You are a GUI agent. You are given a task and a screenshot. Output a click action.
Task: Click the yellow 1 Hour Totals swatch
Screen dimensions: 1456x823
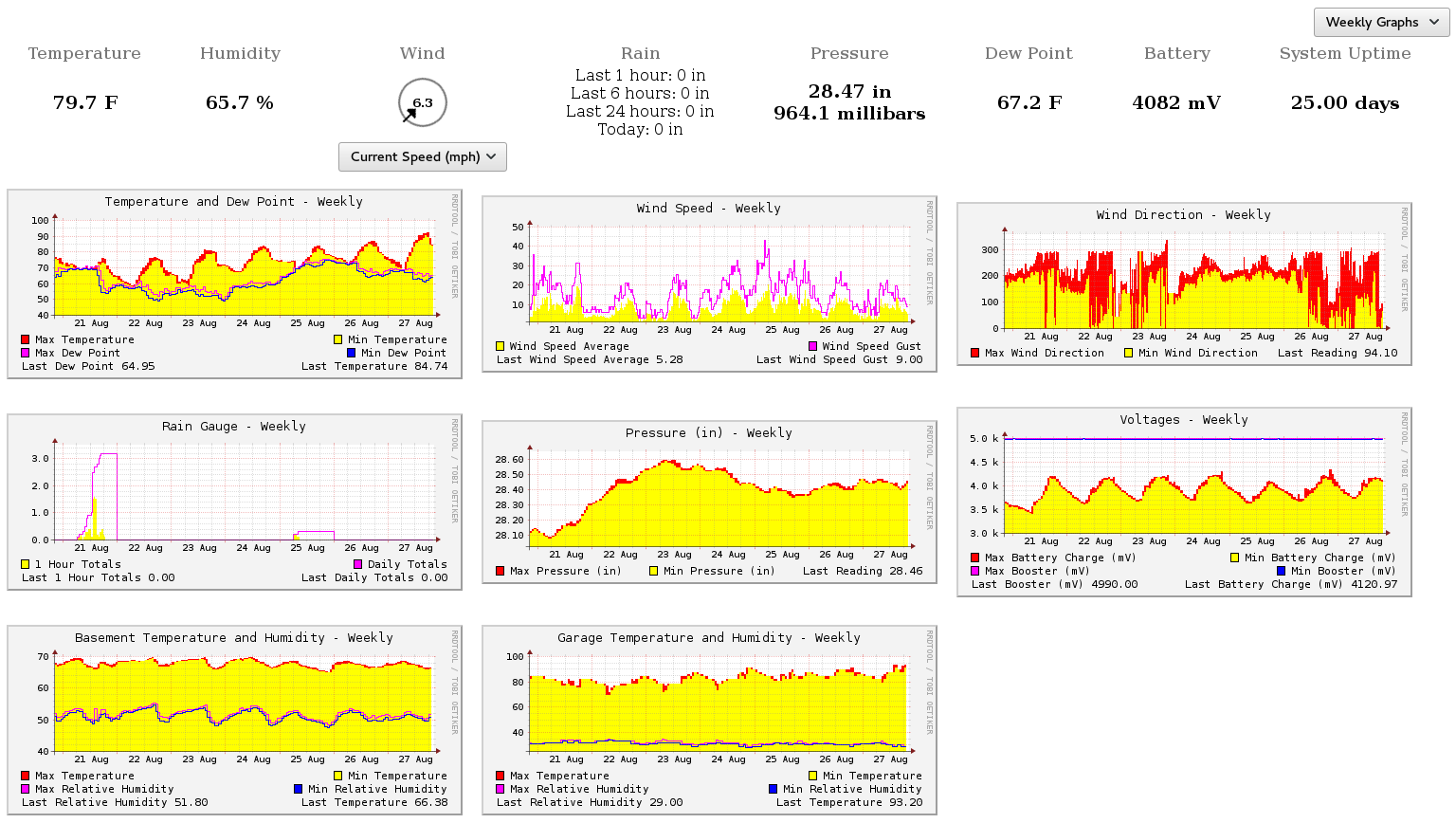point(26,564)
